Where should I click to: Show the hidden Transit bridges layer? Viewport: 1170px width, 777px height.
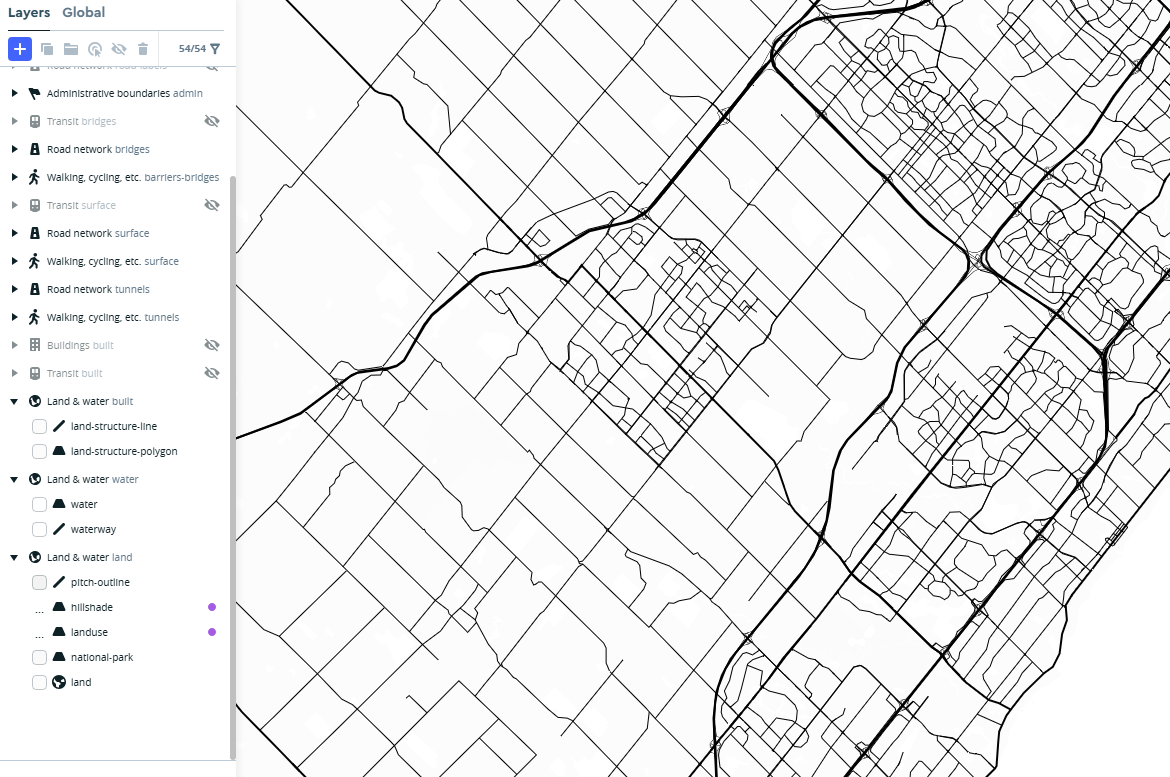point(212,121)
